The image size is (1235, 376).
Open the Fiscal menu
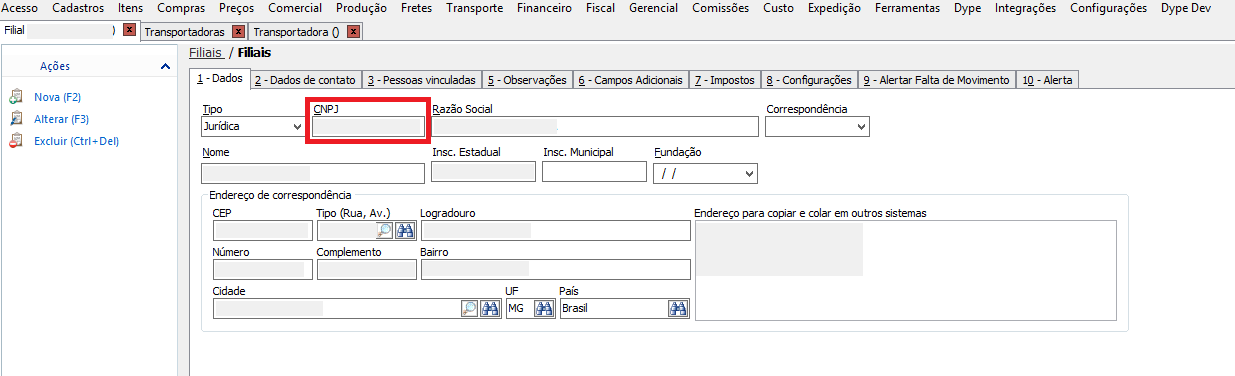coord(601,8)
